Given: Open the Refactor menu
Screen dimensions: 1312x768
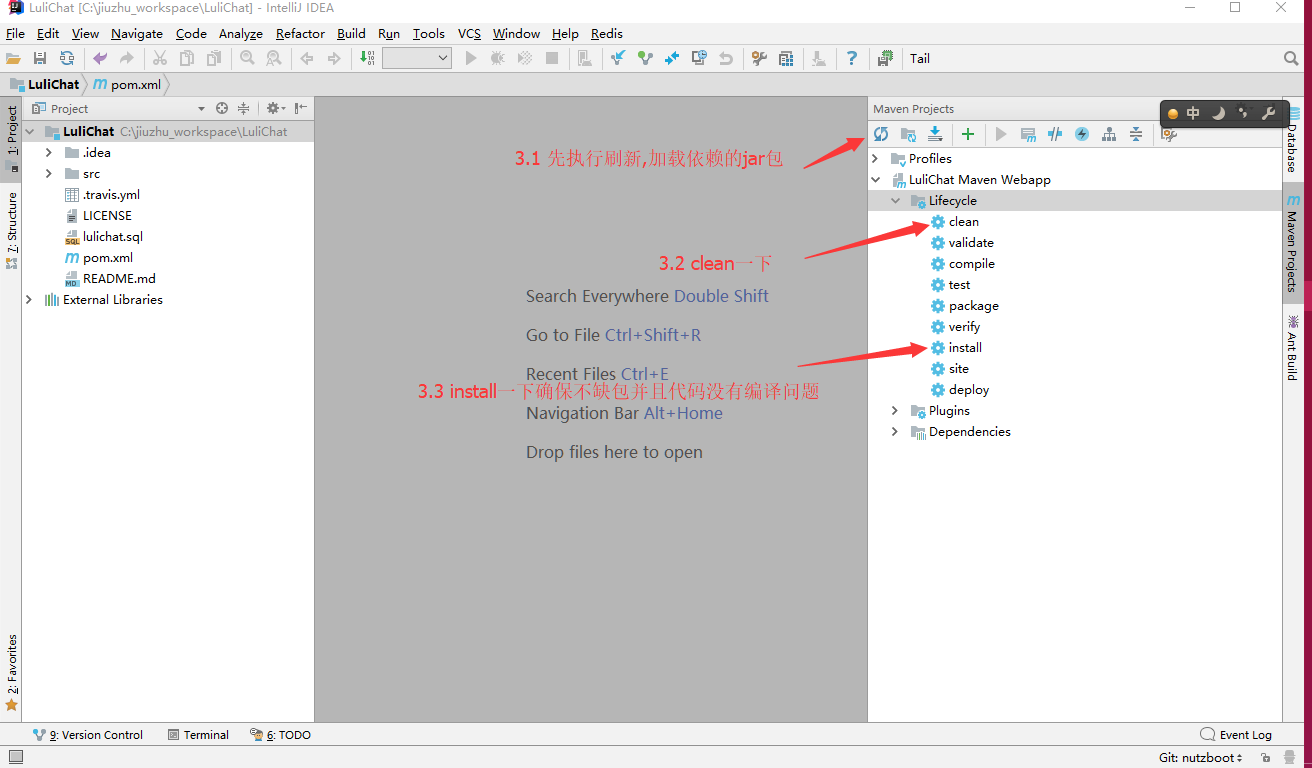Looking at the screenshot, I should click(300, 33).
